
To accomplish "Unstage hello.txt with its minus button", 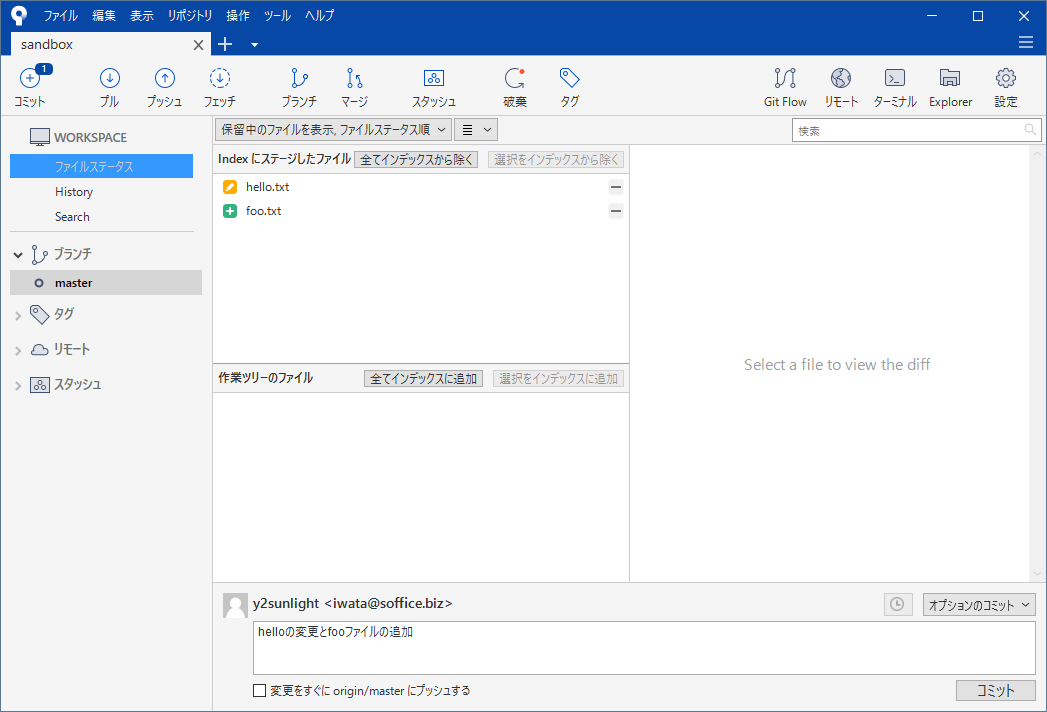I will tap(616, 187).
